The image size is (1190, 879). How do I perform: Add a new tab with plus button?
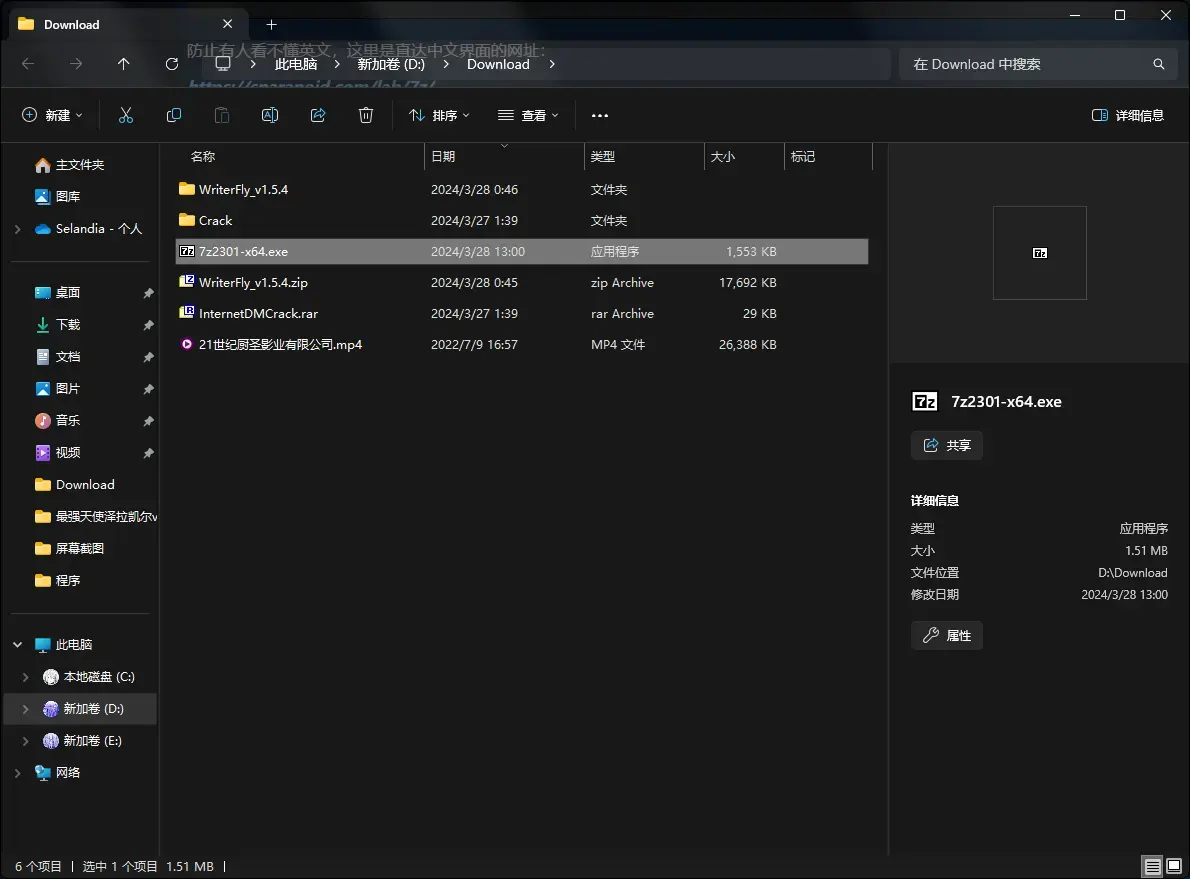point(271,24)
